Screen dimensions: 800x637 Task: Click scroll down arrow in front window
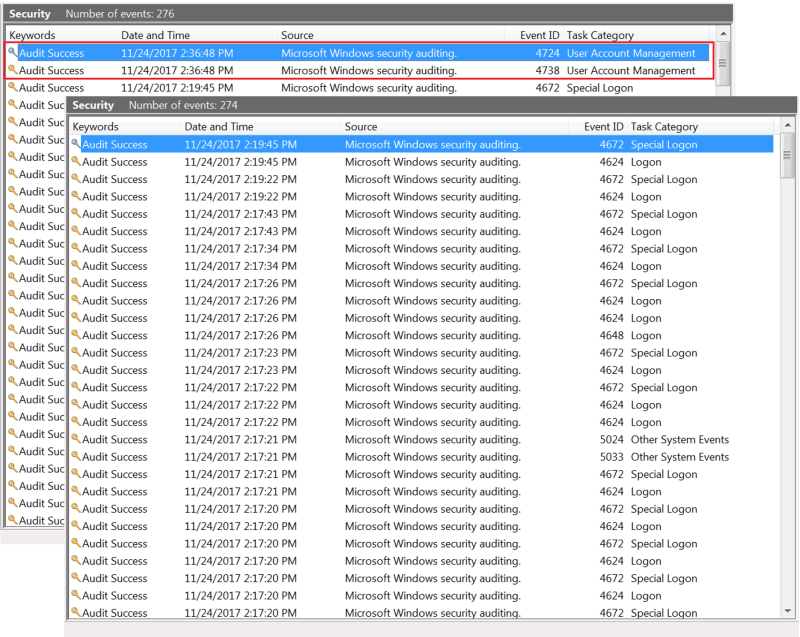(x=787, y=610)
